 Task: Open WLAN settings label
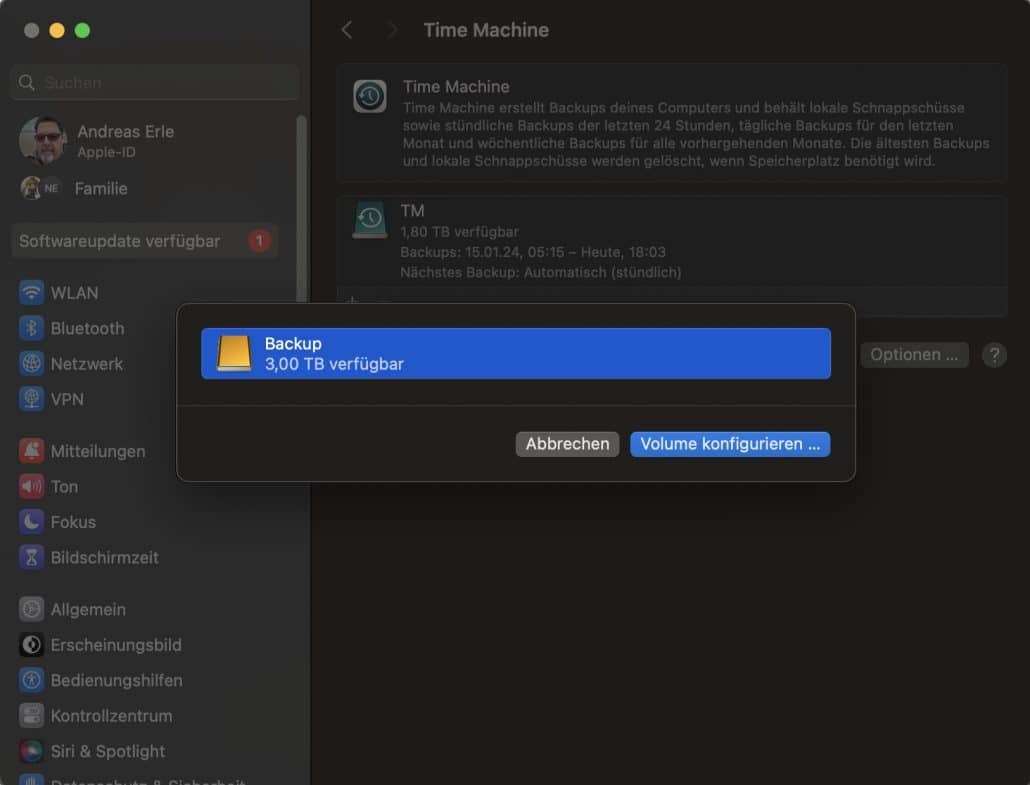click(74, 293)
